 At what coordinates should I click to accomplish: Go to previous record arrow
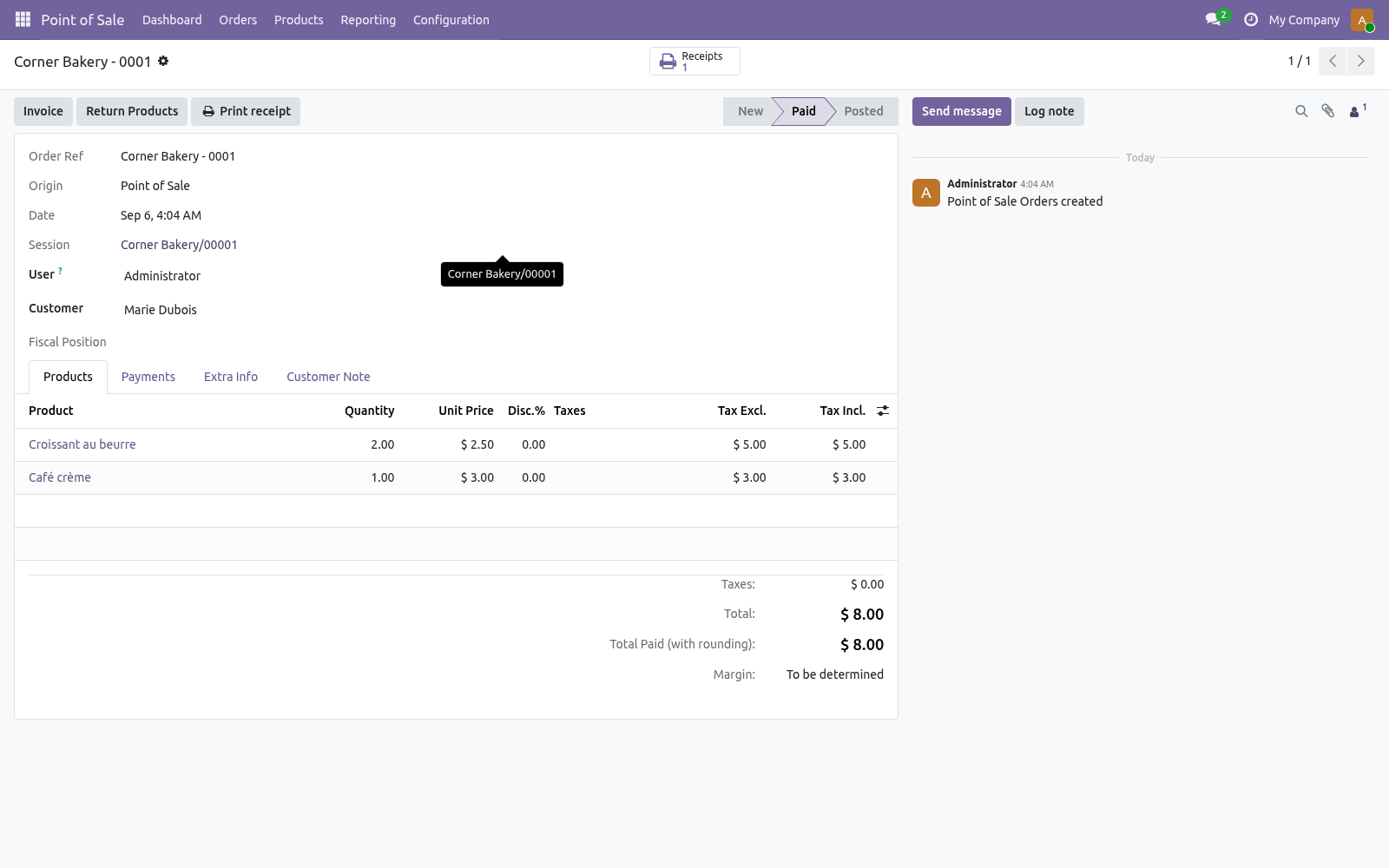pyautogui.click(x=1333, y=61)
